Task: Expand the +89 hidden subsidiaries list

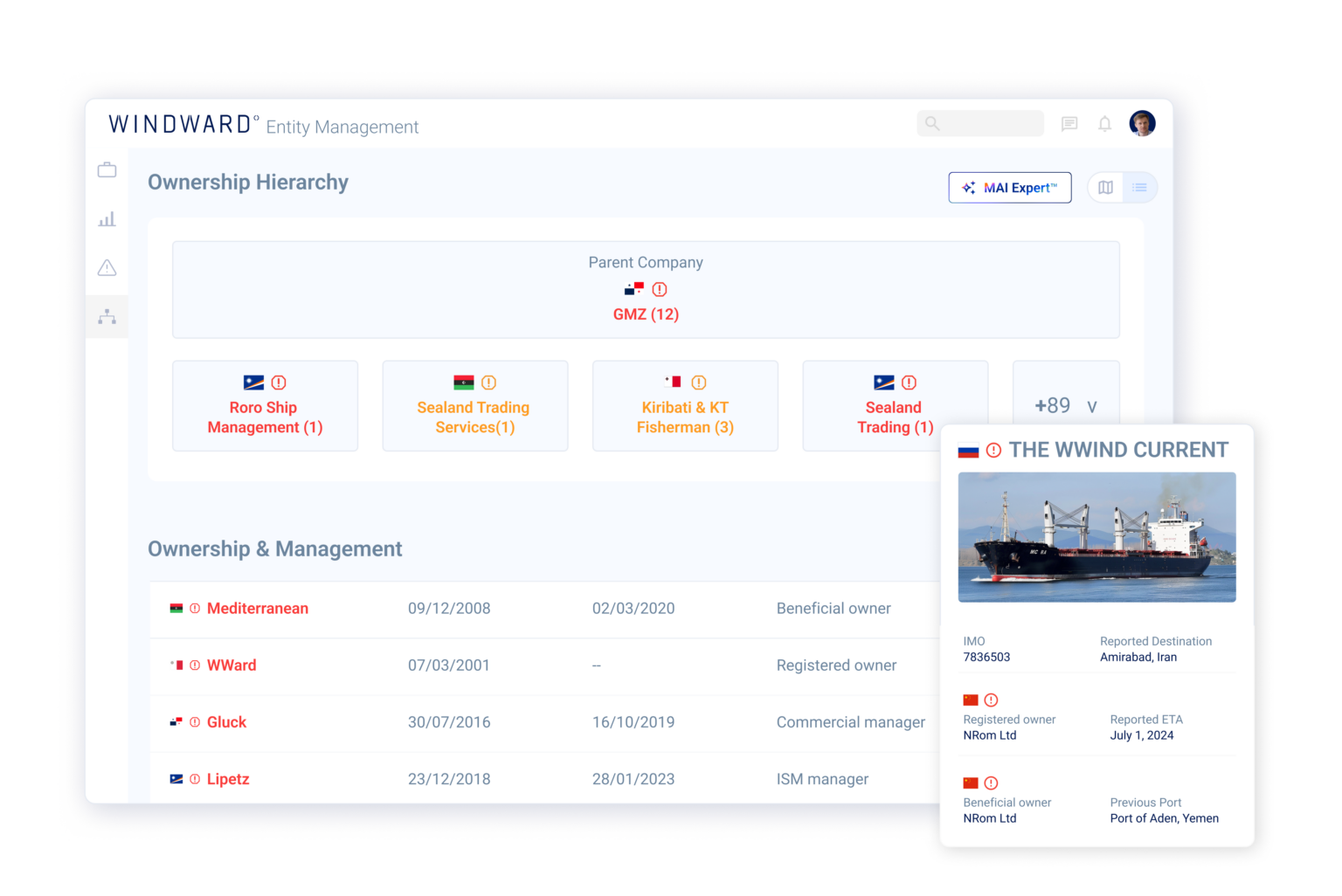Action: (x=1065, y=405)
